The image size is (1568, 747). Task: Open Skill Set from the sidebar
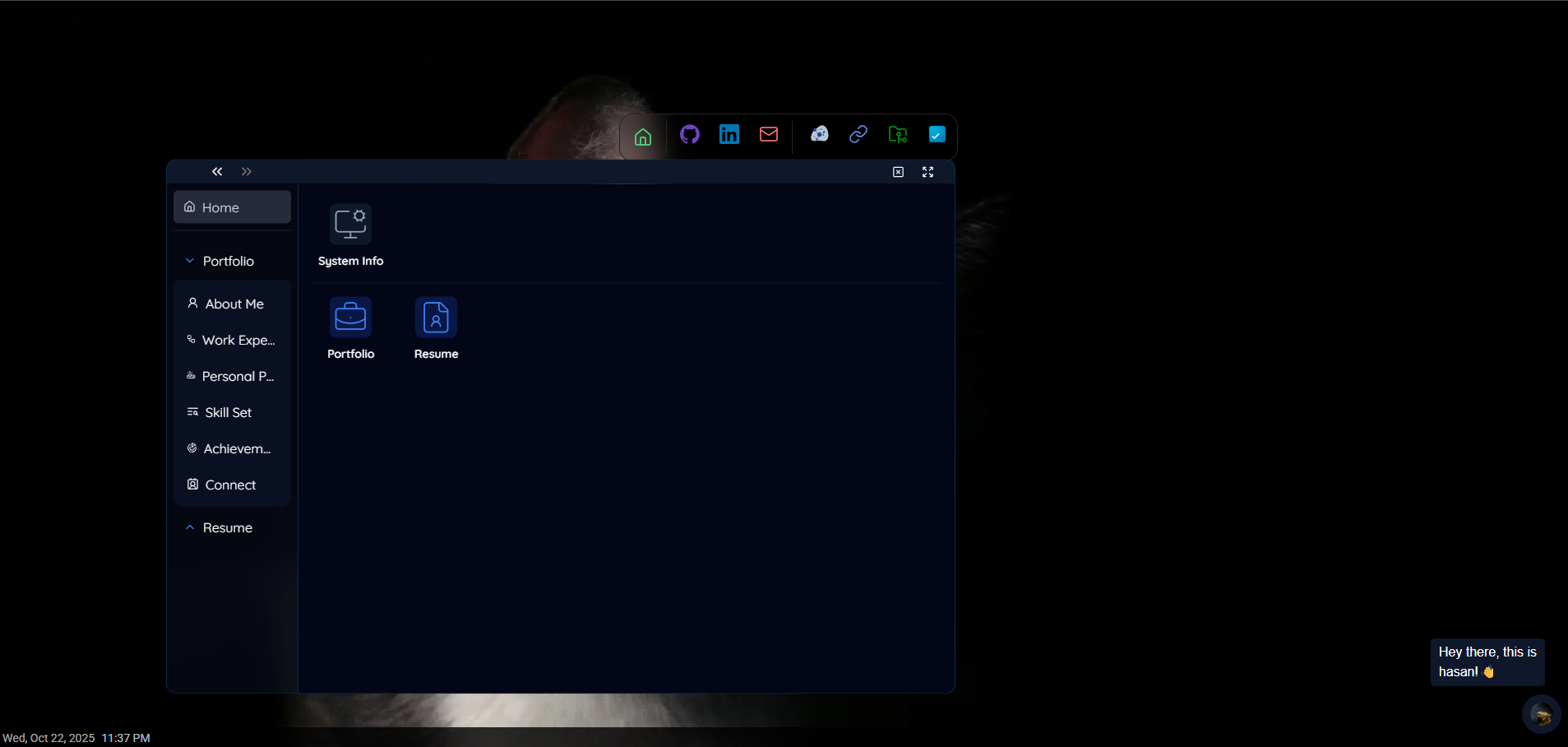tap(228, 412)
